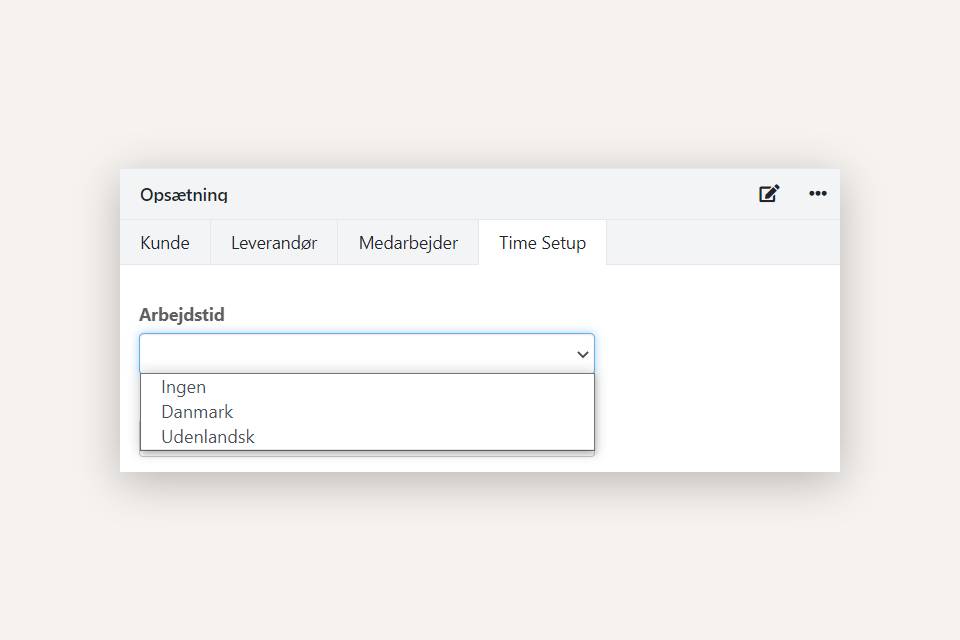This screenshot has width=960, height=640.
Task: Select Ingen from the dropdown list
Action: (184, 387)
